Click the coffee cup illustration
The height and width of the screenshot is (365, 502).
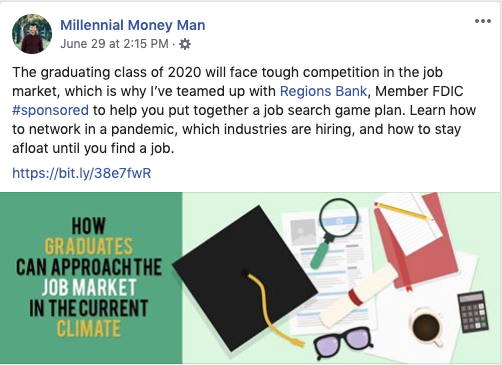427,327
